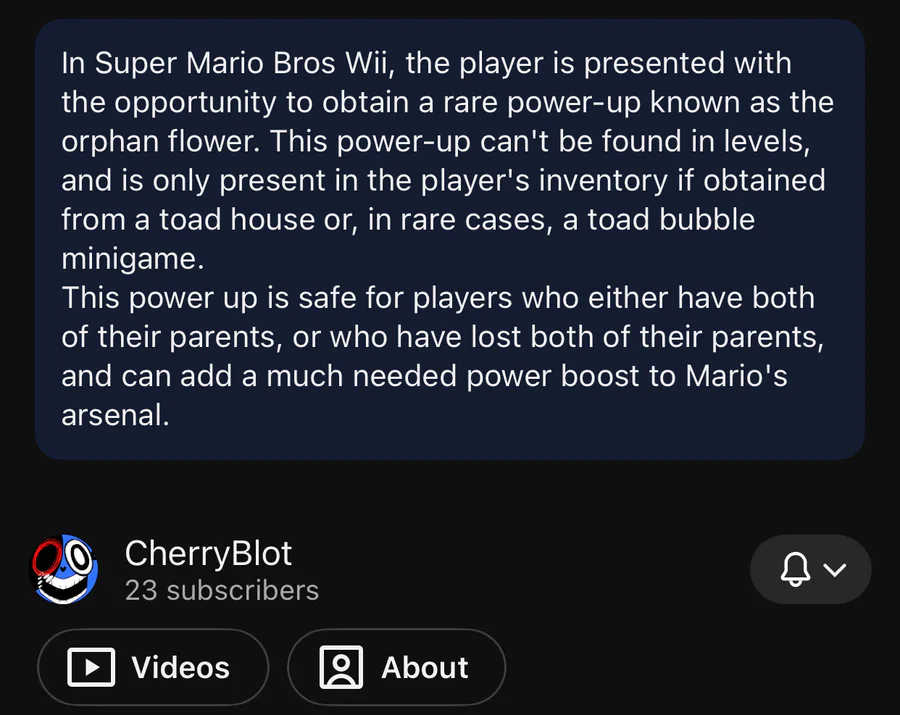This screenshot has height=715, width=900.
Task: Click the red circle on the avatar's eye
Action: 47,557
